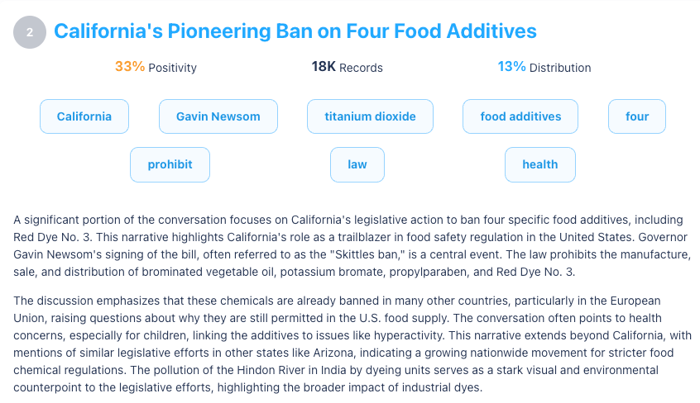The width and height of the screenshot is (700, 403).
Task: Click the titanium dioxide tag
Action: pos(370,116)
